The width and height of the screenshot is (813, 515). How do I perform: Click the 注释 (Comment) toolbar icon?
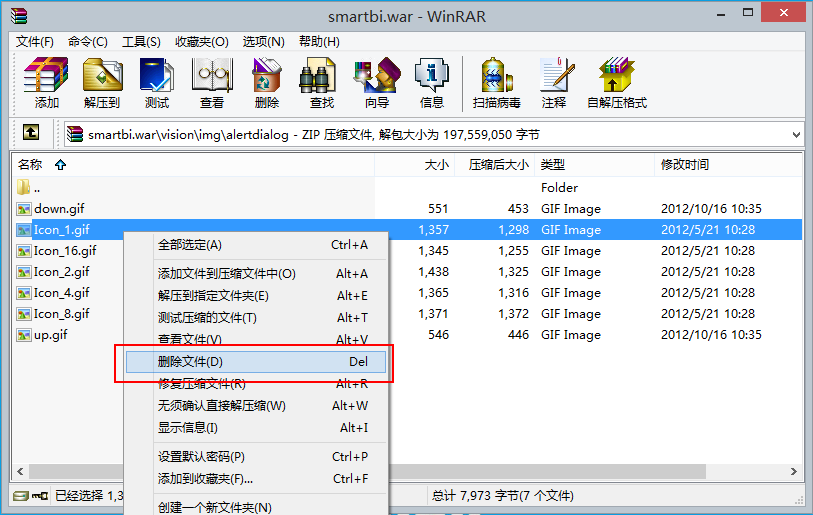[555, 83]
